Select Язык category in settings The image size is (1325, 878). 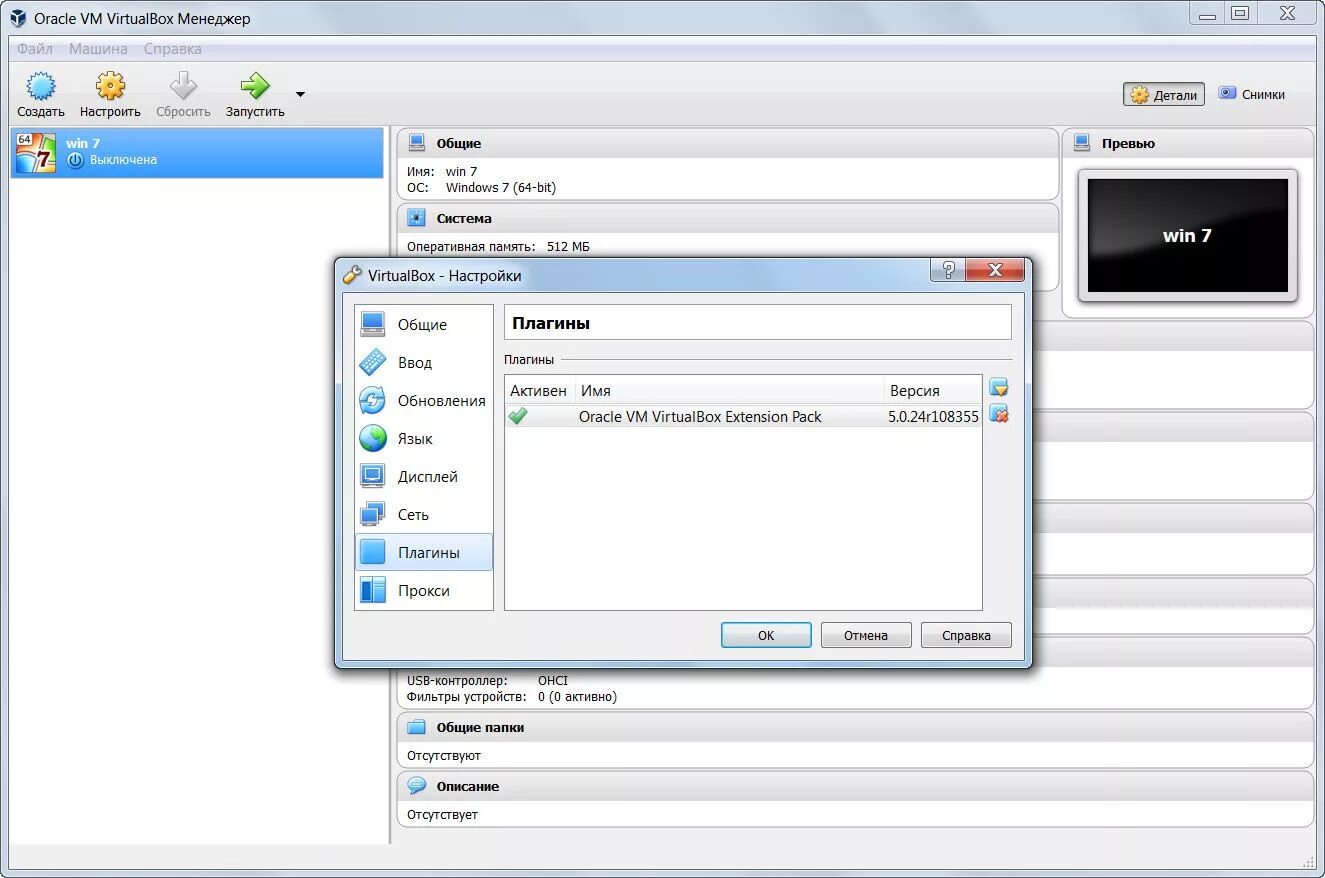pos(424,438)
